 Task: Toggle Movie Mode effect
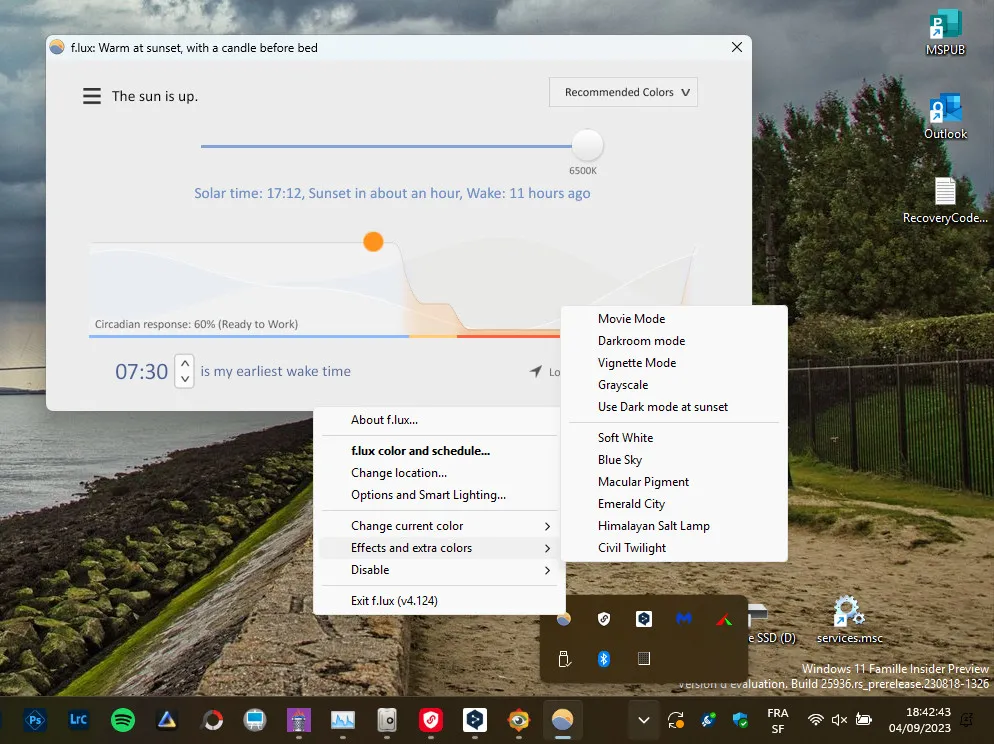674,319
